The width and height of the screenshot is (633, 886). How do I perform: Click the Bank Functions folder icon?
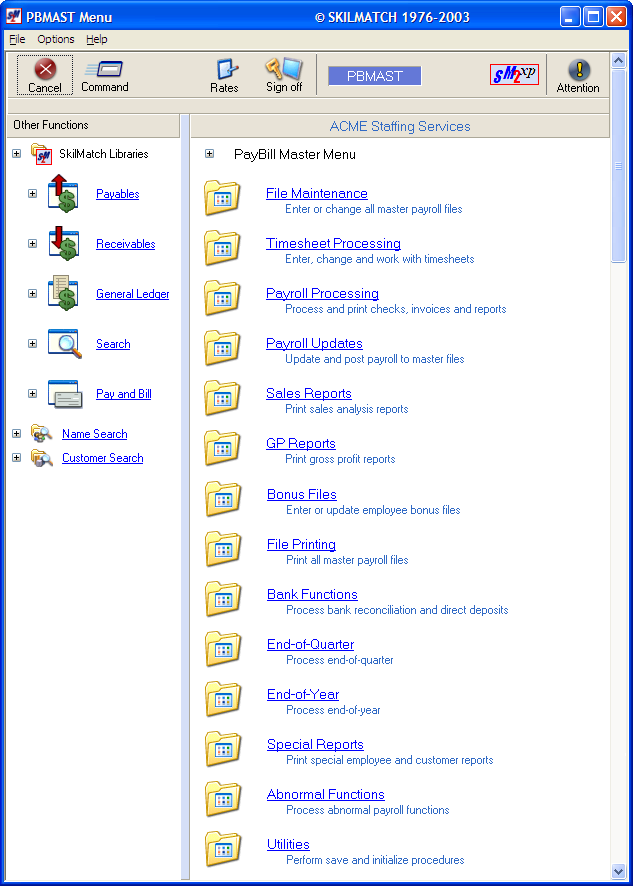pyautogui.click(x=223, y=599)
